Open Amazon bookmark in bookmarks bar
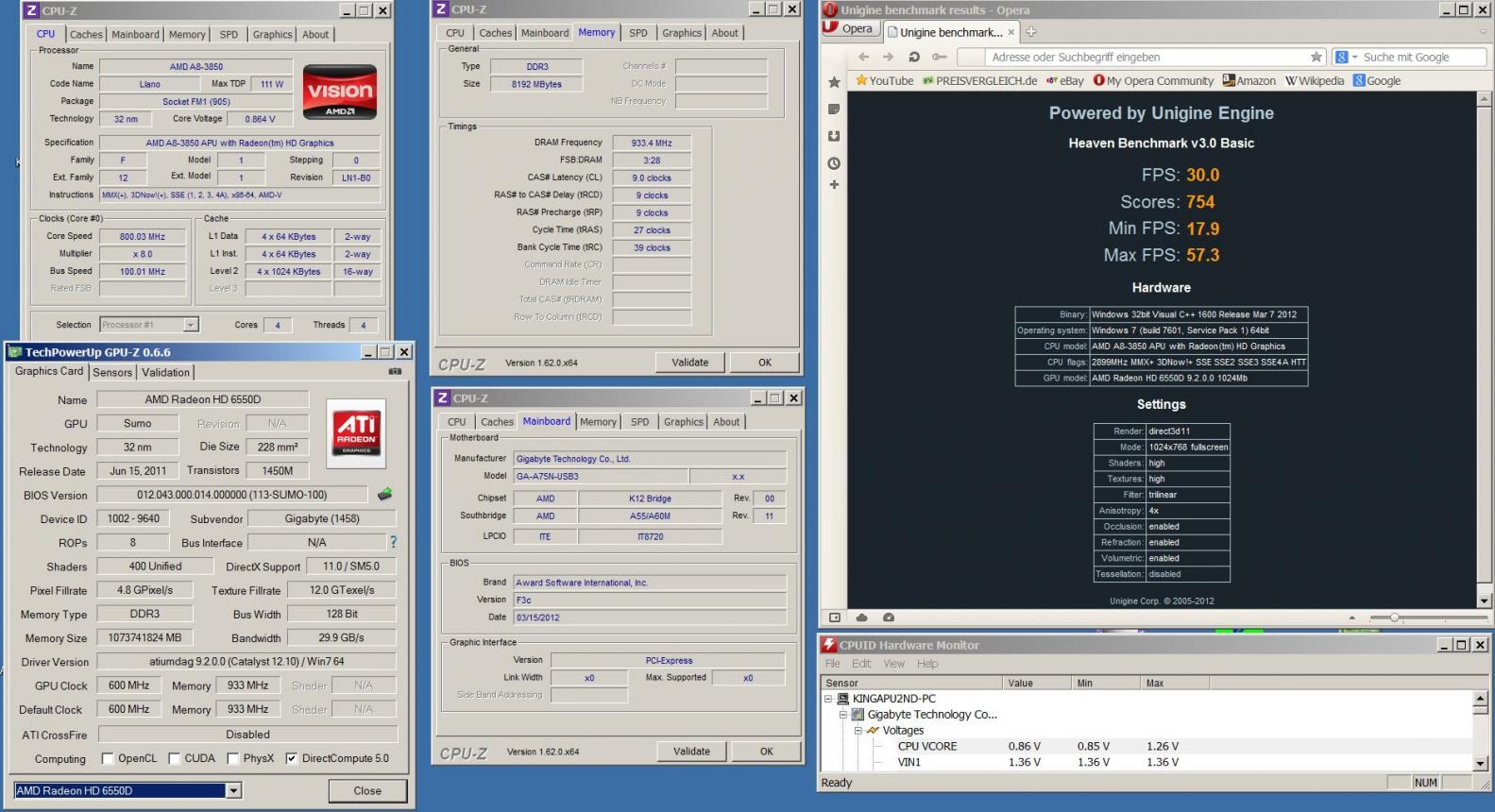The image size is (1495, 812). click(1249, 81)
